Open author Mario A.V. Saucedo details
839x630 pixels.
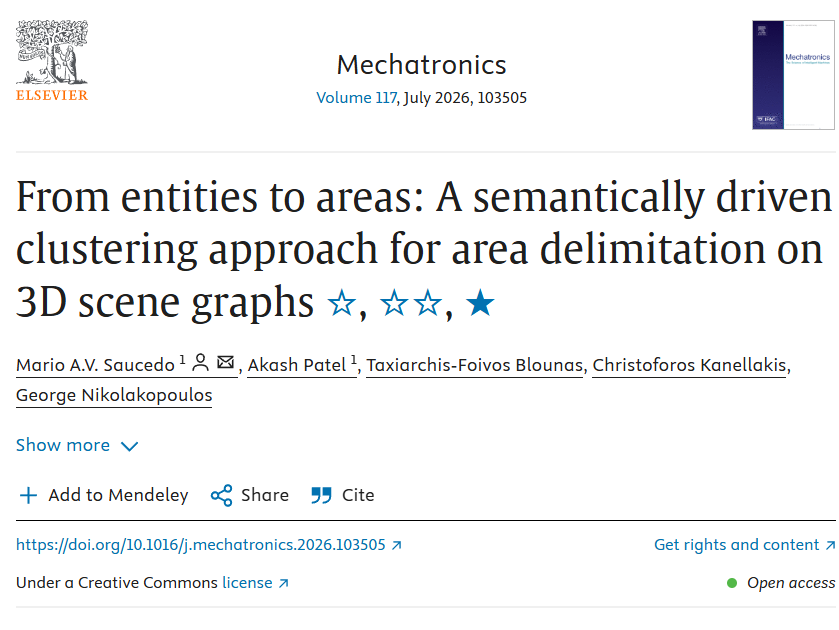point(95,365)
